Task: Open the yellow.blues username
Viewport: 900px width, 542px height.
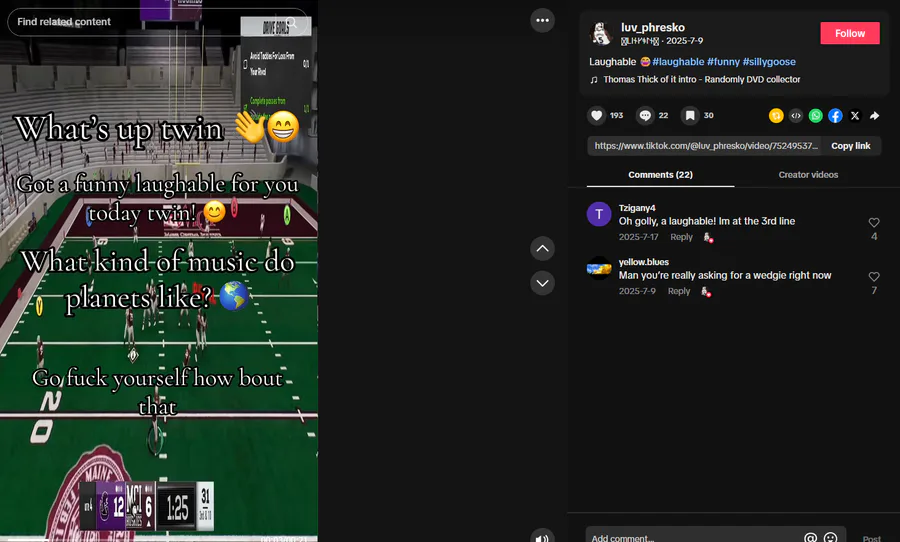Action: click(x=643, y=262)
